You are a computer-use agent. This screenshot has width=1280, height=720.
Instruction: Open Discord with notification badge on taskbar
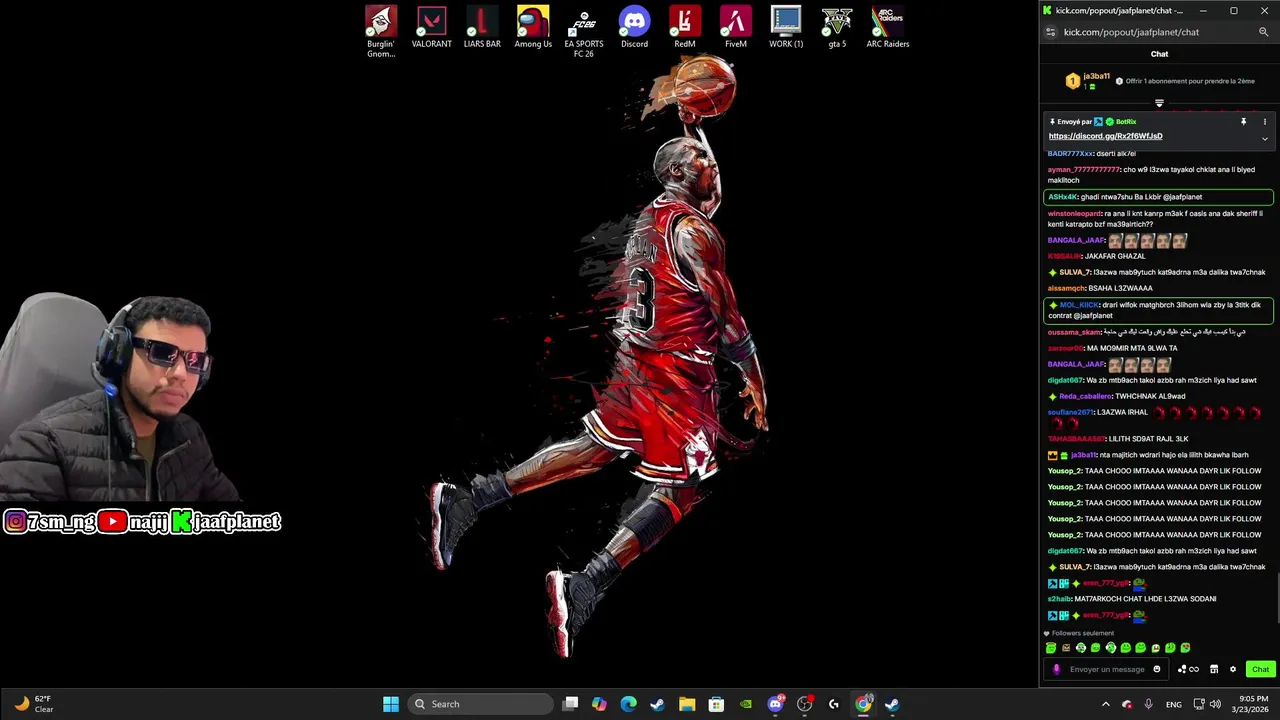click(x=775, y=704)
